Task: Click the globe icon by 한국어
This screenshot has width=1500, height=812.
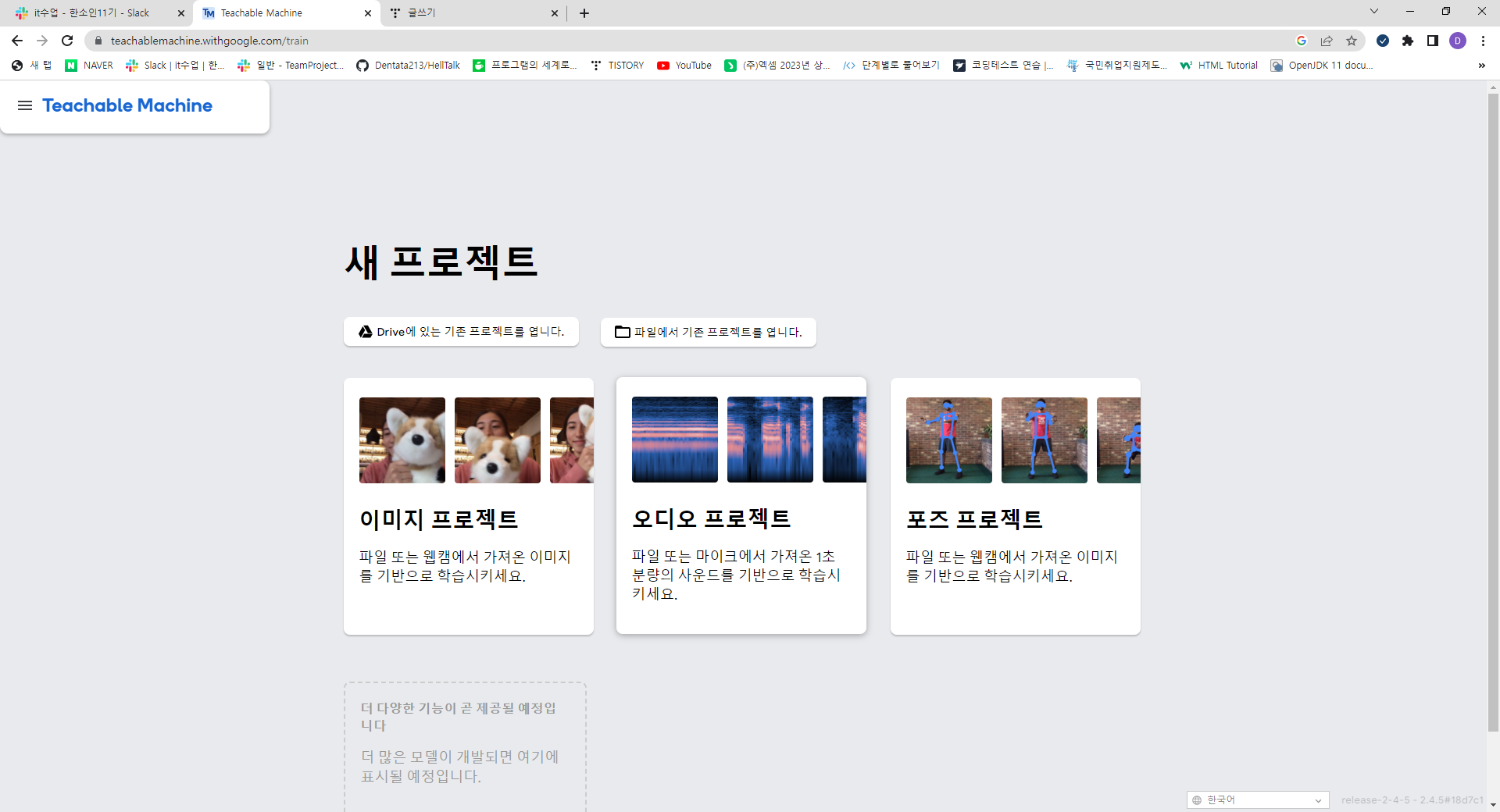Action: (x=1197, y=800)
